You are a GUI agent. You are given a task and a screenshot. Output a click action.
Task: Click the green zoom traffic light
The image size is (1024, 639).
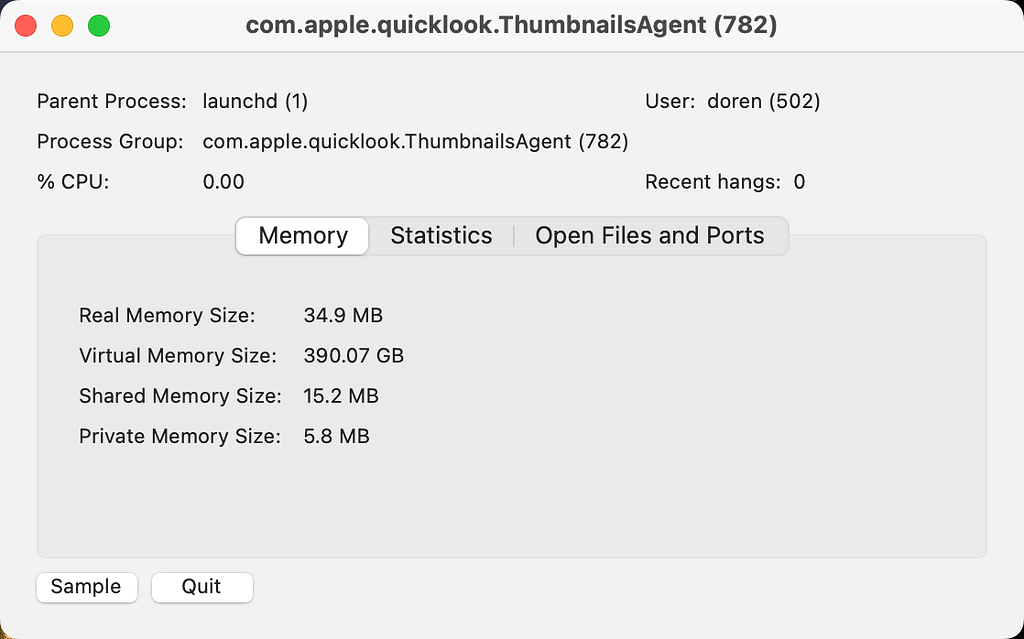(97, 25)
